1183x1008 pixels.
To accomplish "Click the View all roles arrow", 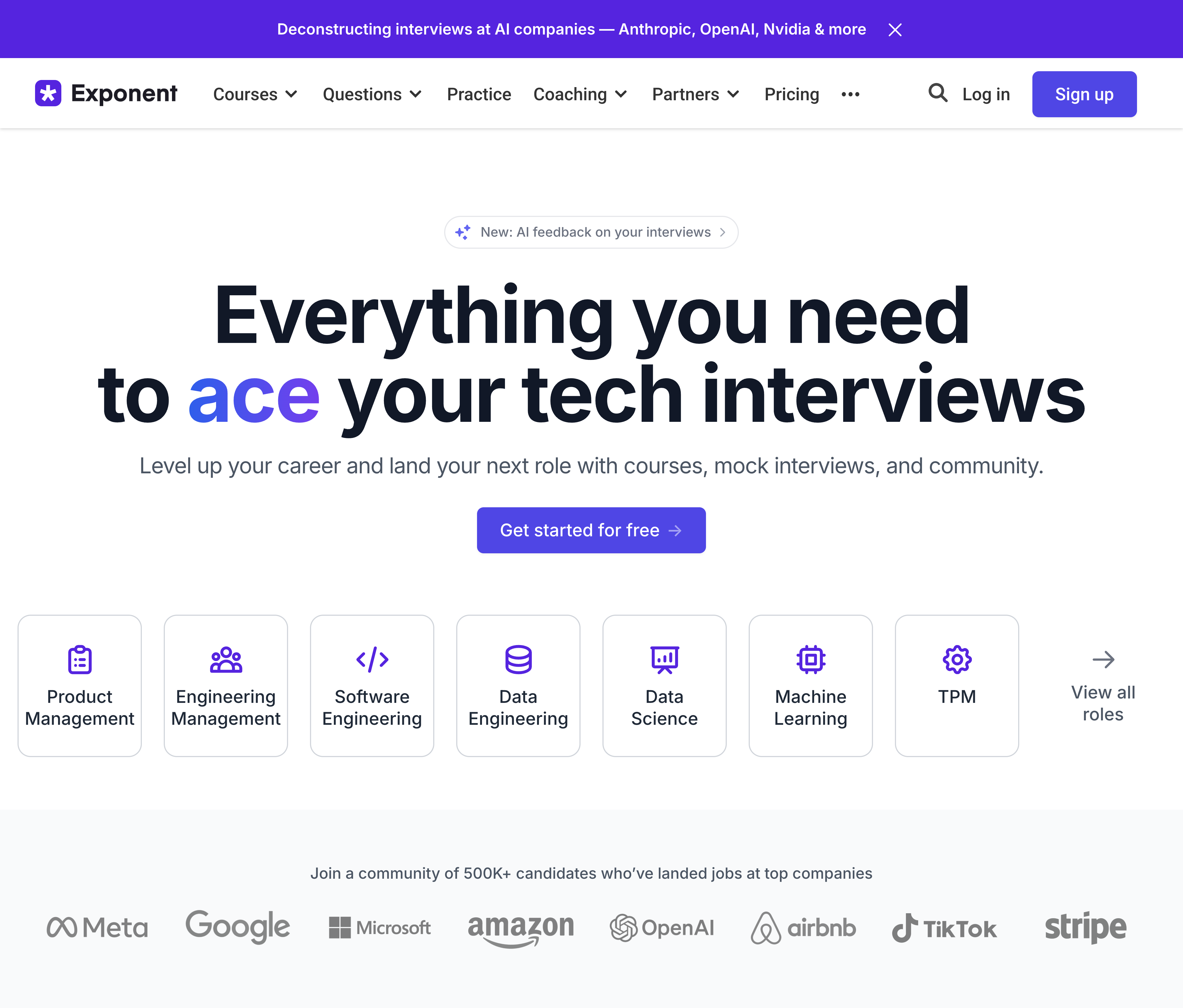I will pyautogui.click(x=1103, y=660).
